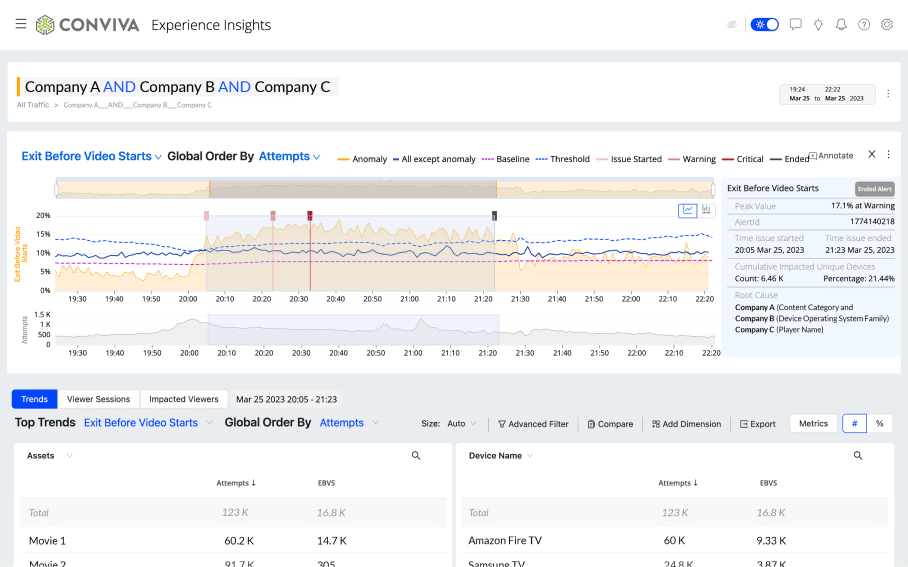Viewport: 908px width, 567px height.
Task: Click the Conviva logo
Action: click(87, 25)
